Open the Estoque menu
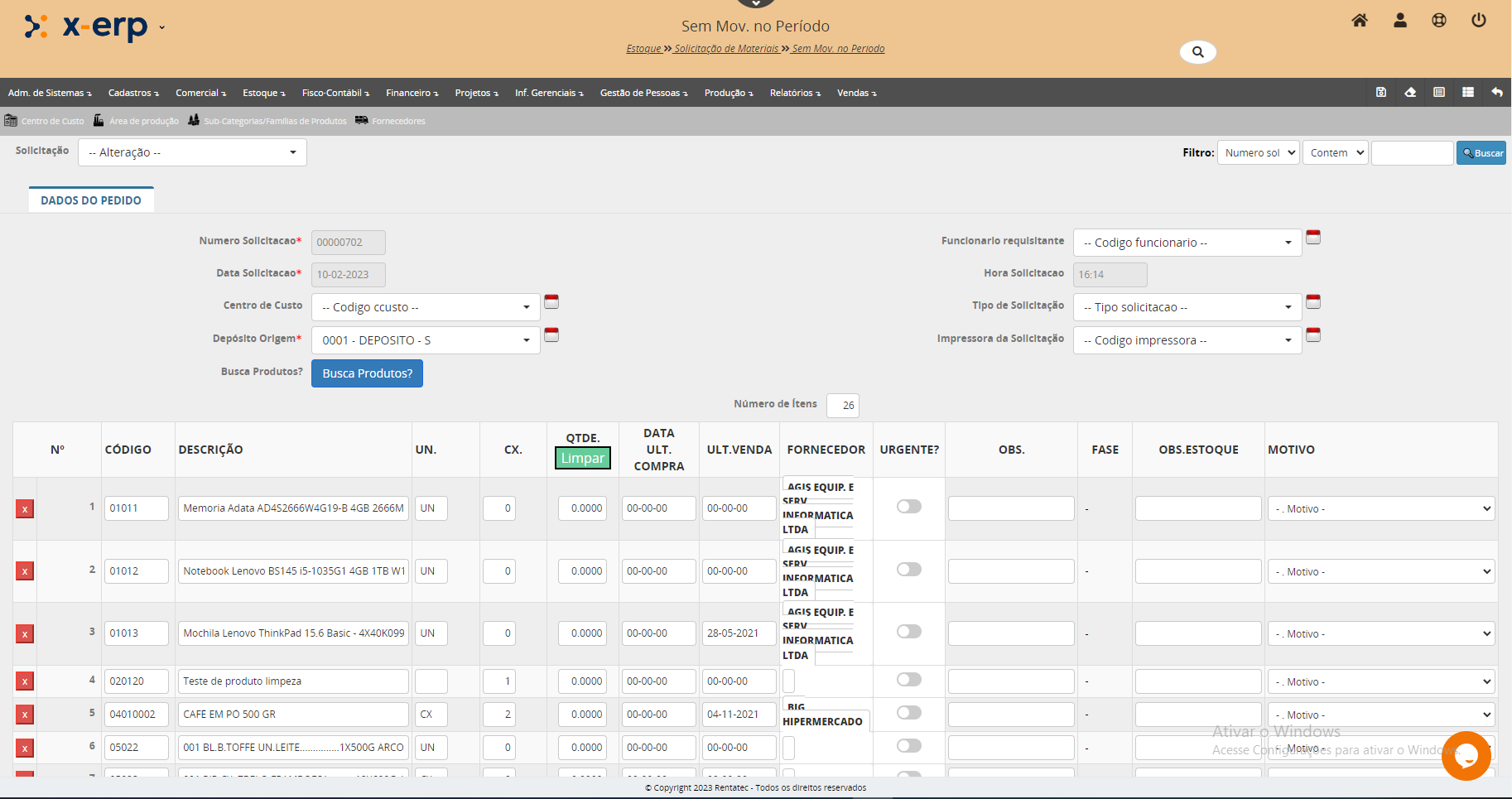 point(263,93)
